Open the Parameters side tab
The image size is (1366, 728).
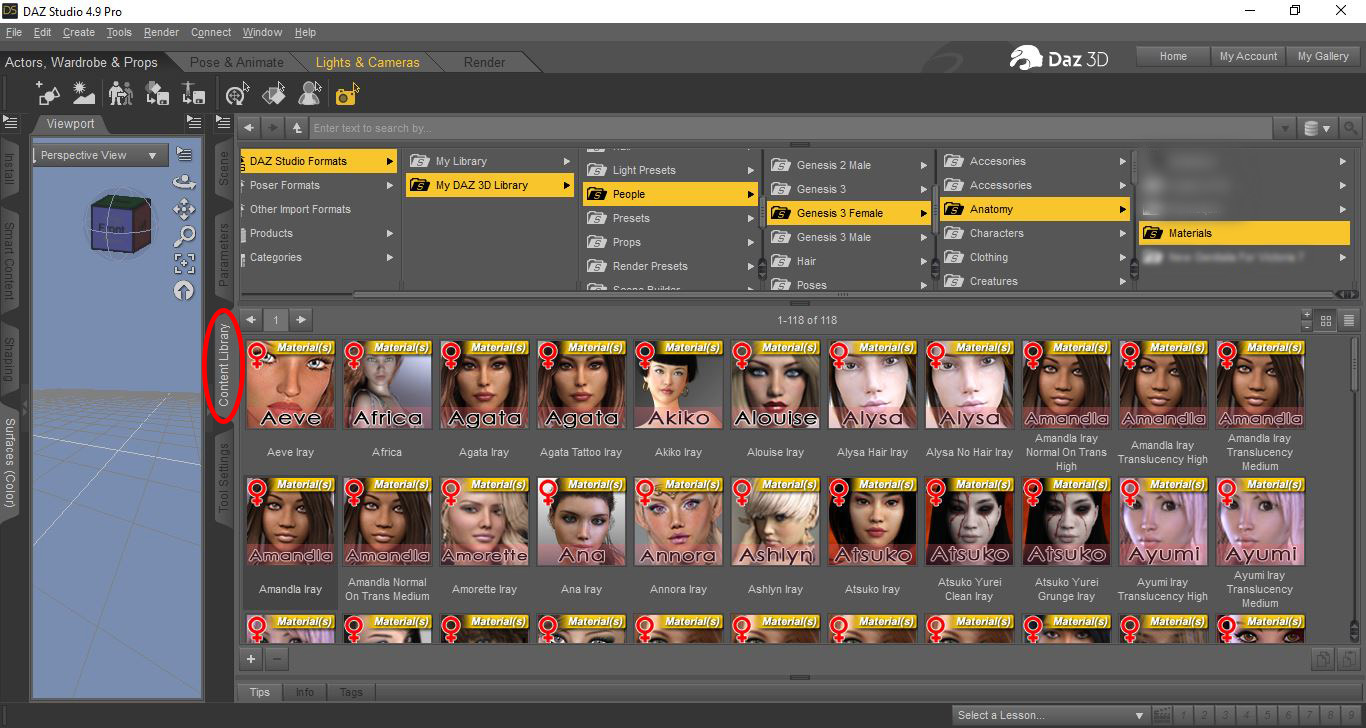pyautogui.click(x=224, y=254)
